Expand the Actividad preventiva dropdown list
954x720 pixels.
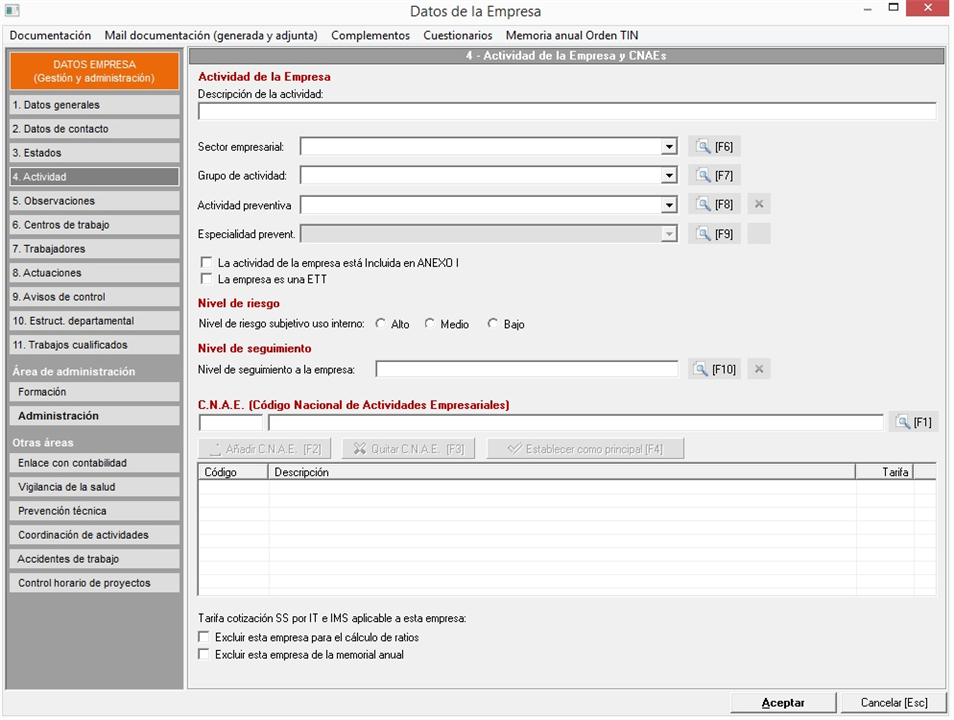[669, 205]
